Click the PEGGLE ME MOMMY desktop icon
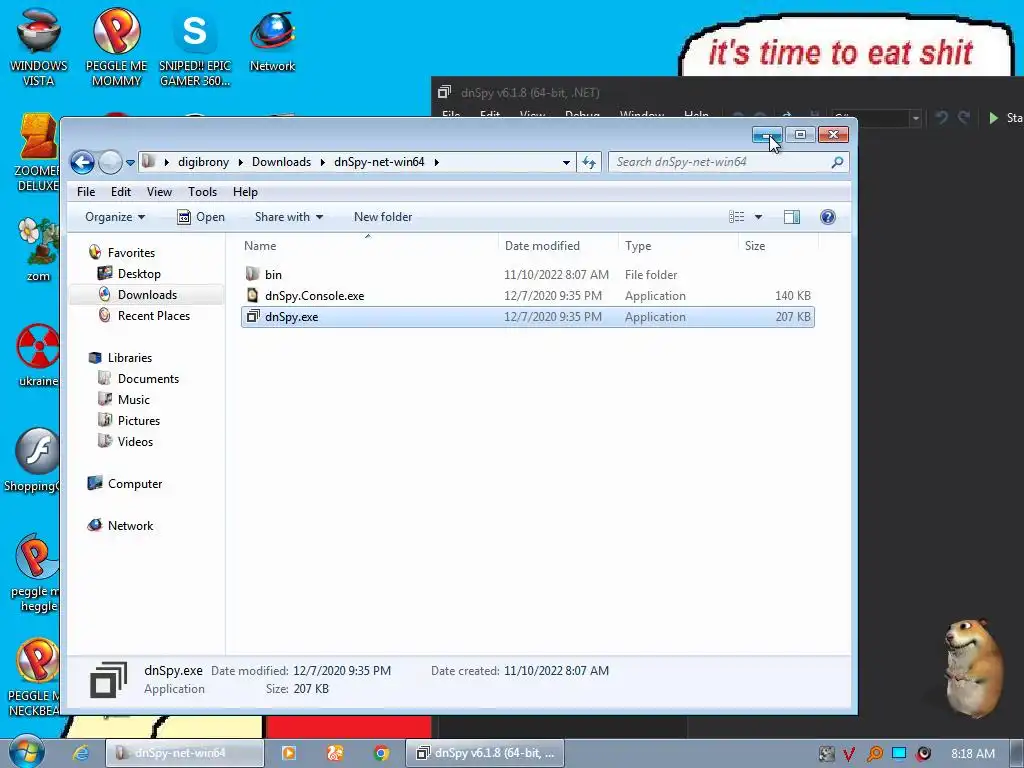Screen dimensions: 1024x768 116,47
